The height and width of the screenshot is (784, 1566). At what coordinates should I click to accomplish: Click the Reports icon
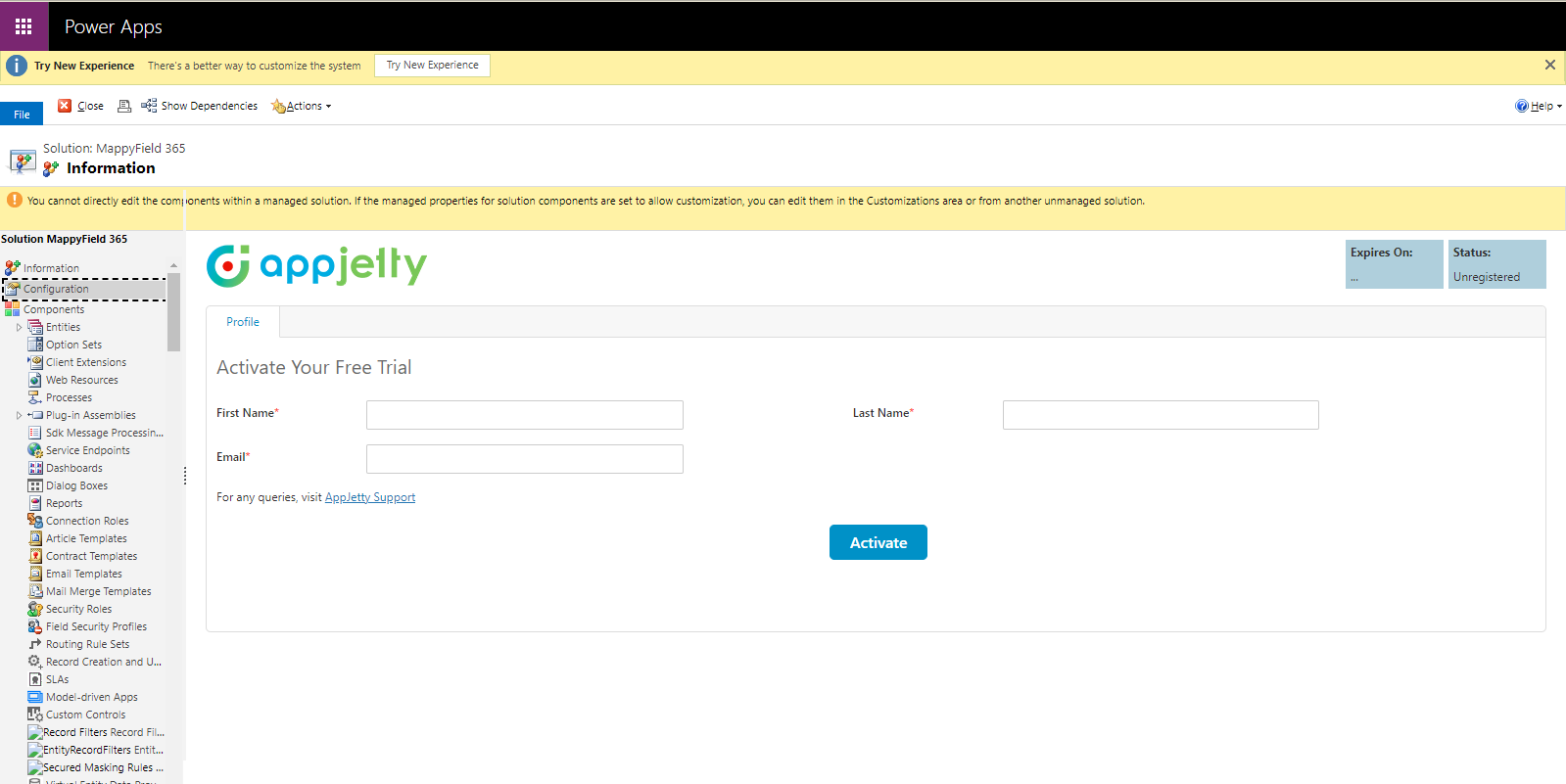tap(35, 503)
